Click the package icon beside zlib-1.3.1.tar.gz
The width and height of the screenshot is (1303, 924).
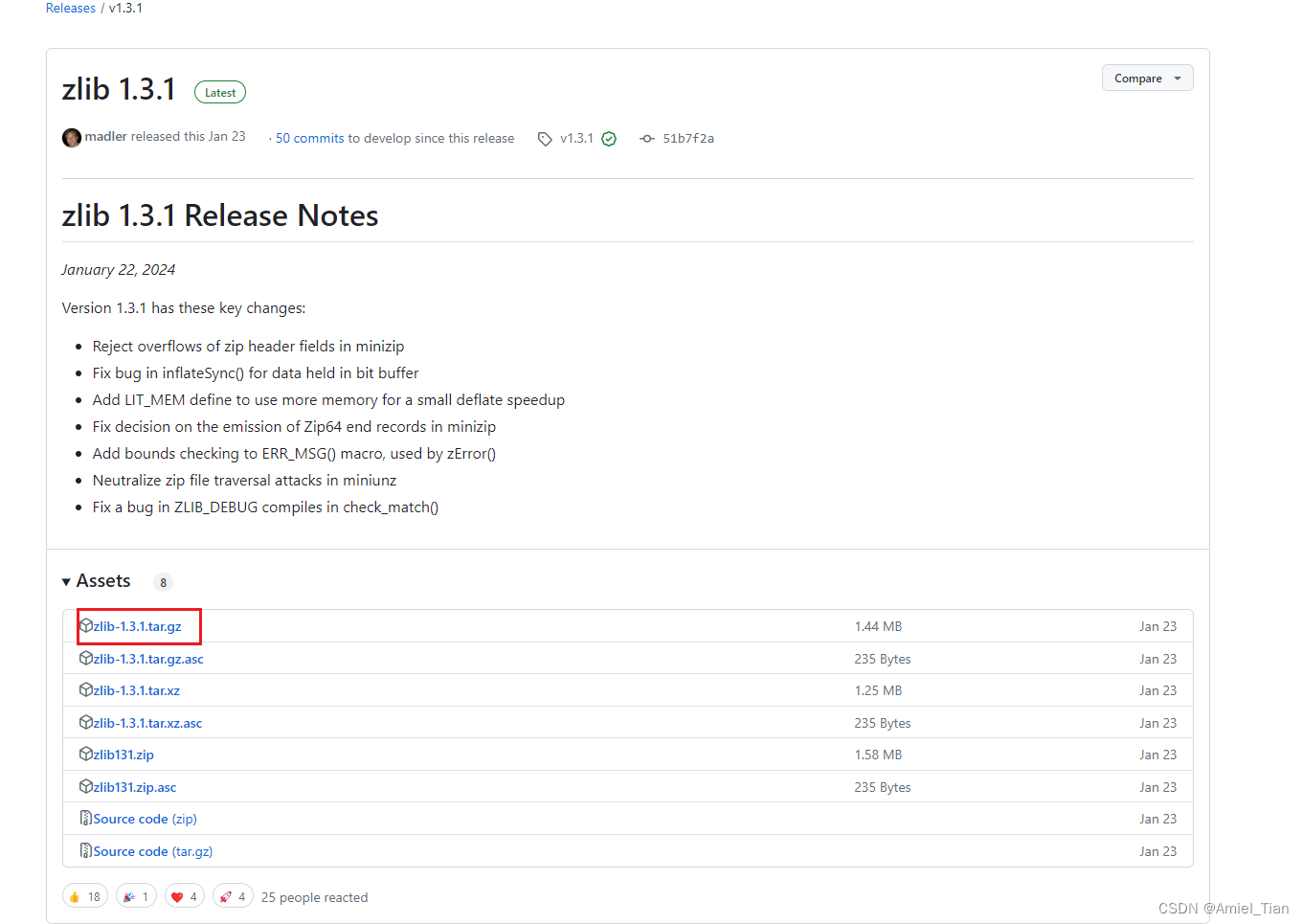(86, 625)
